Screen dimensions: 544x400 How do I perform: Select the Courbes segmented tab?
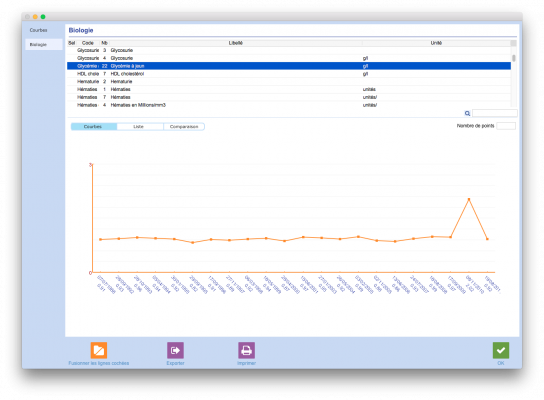(93, 127)
